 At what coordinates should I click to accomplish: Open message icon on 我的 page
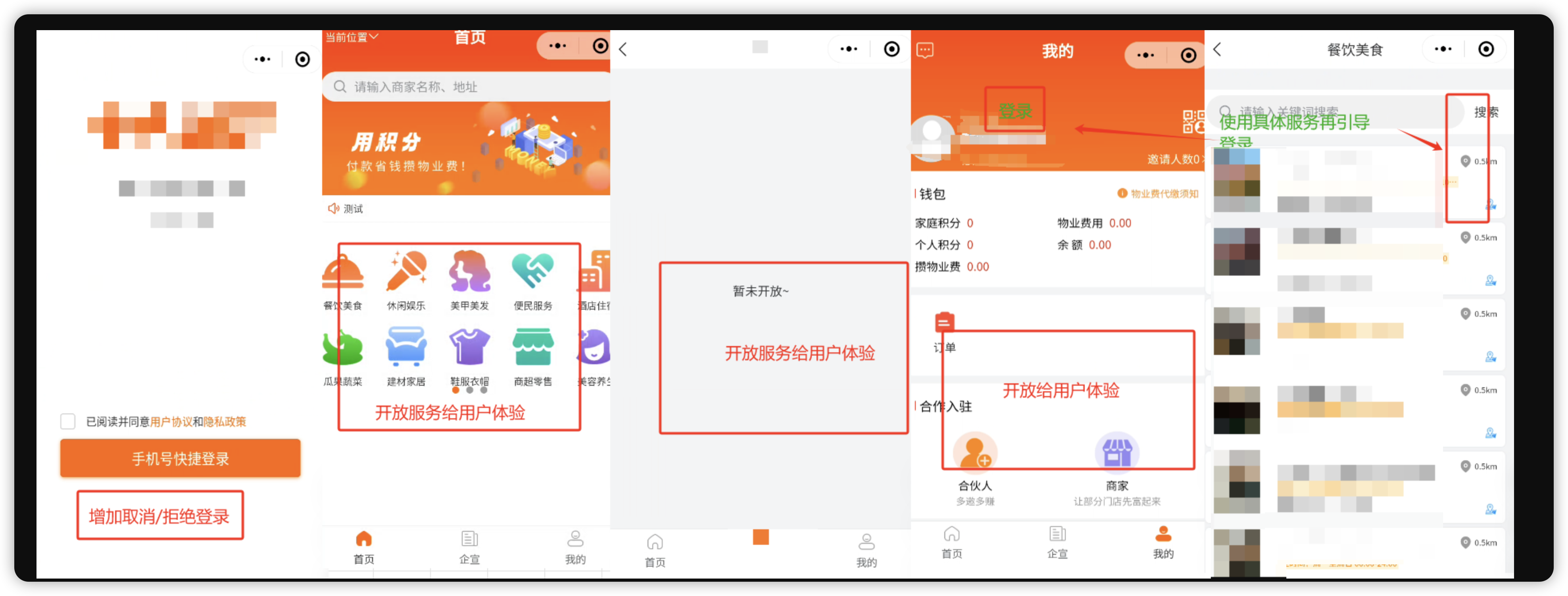point(924,50)
